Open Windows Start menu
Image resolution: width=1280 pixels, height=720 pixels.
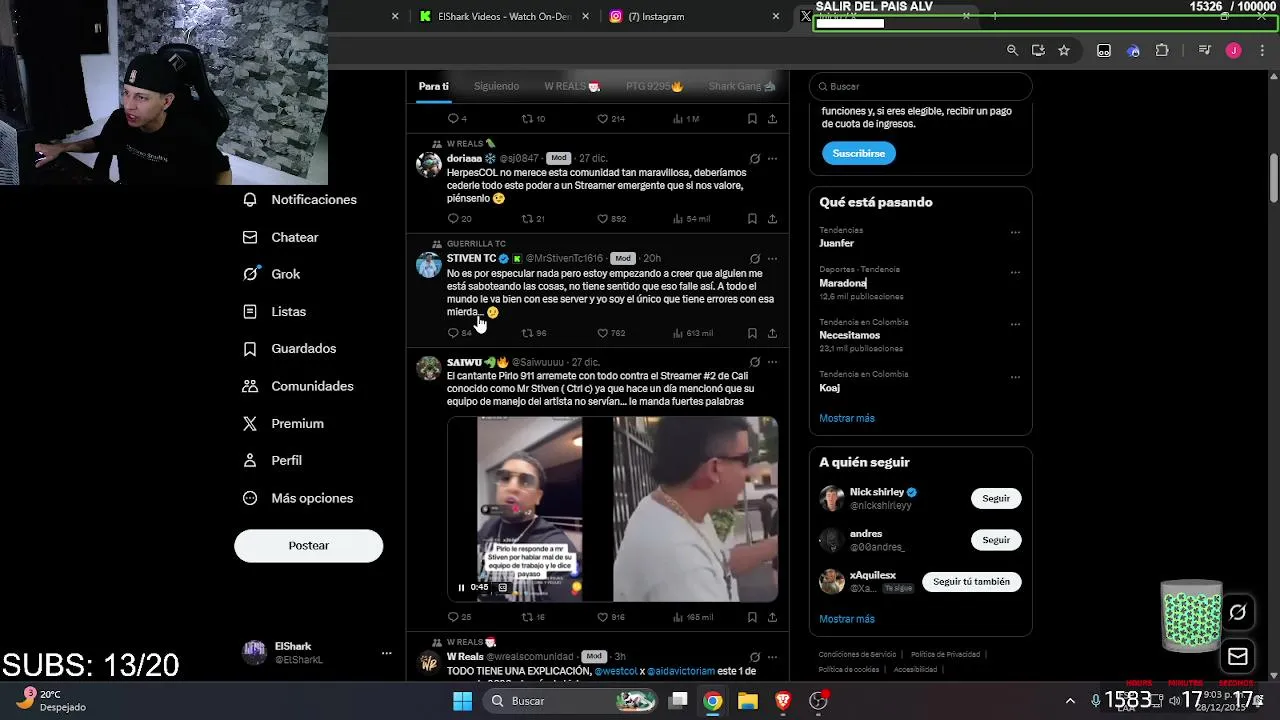462,701
